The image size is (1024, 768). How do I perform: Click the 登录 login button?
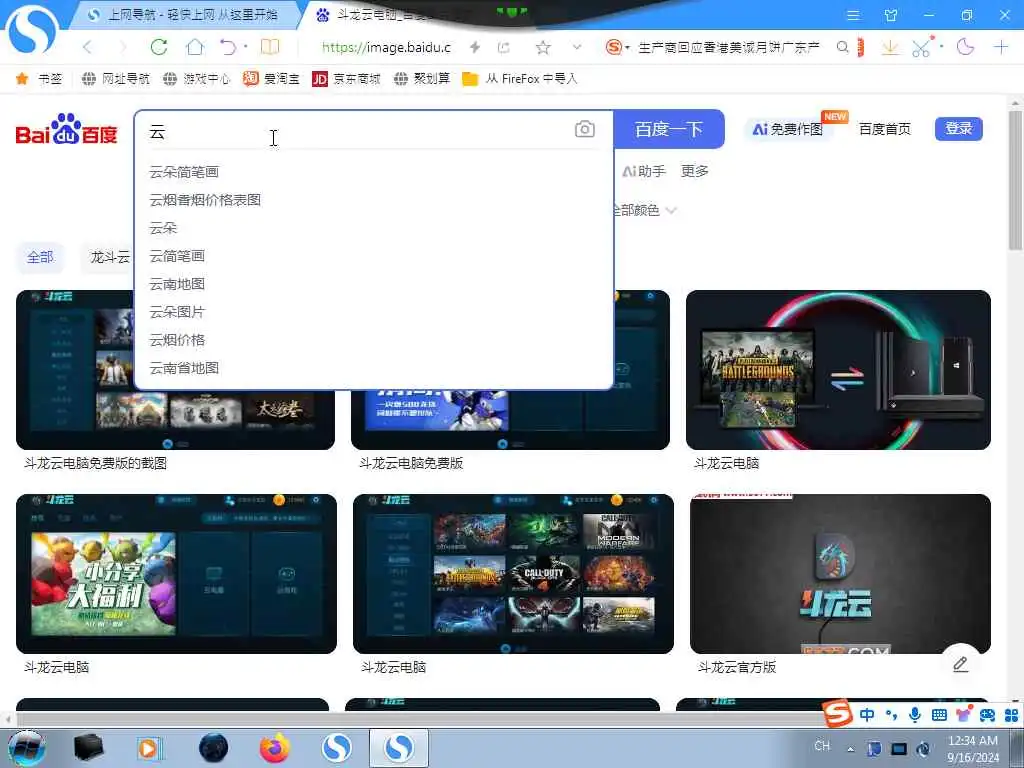pos(959,129)
